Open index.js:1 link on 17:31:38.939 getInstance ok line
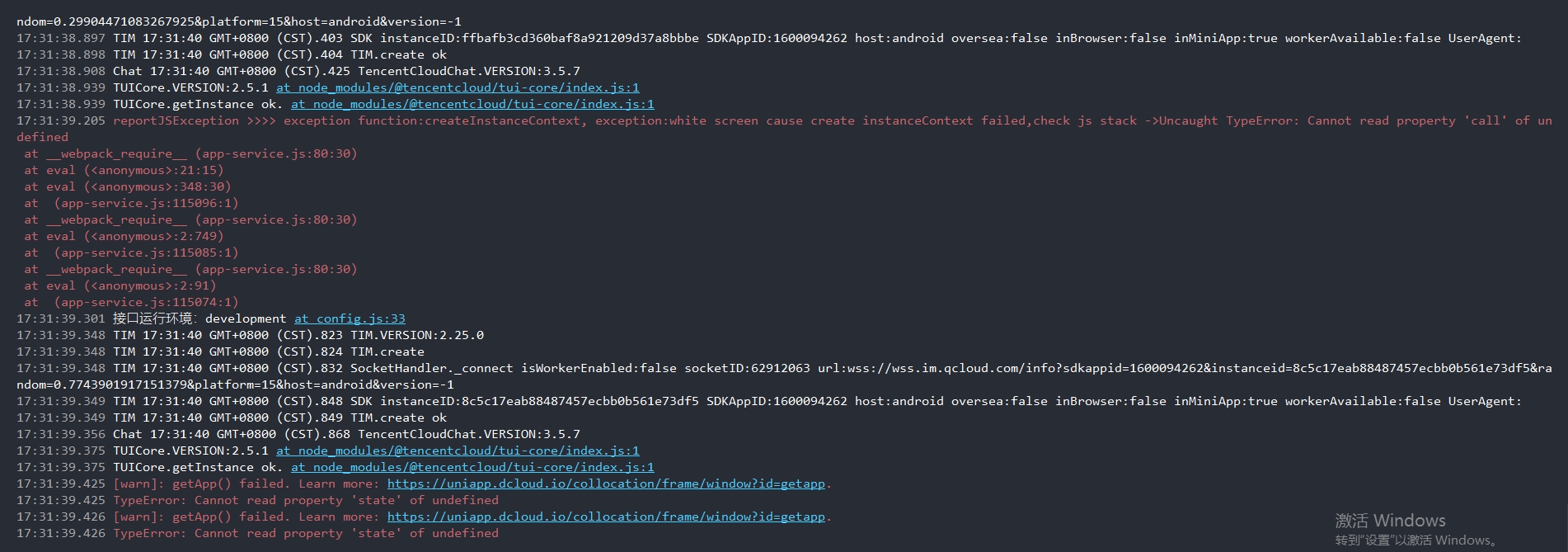1568x552 pixels. (472, 104)
